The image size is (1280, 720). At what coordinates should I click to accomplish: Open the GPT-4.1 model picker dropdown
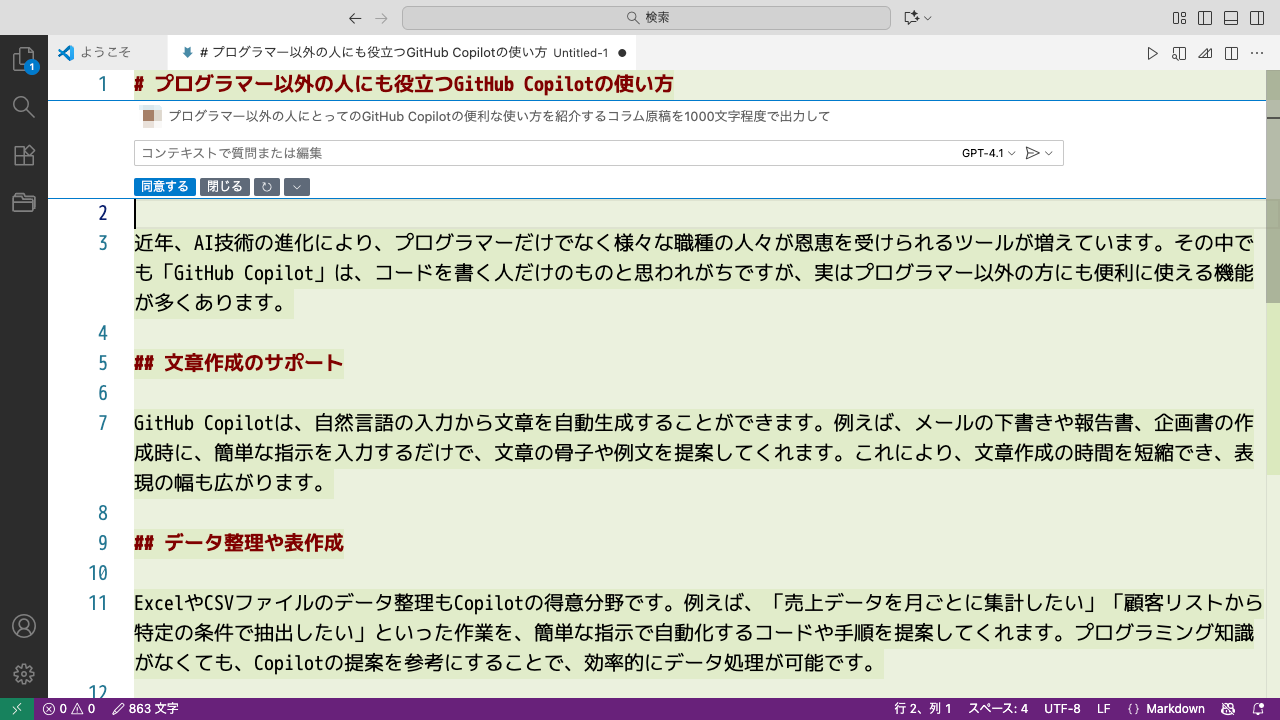(988, 153)
